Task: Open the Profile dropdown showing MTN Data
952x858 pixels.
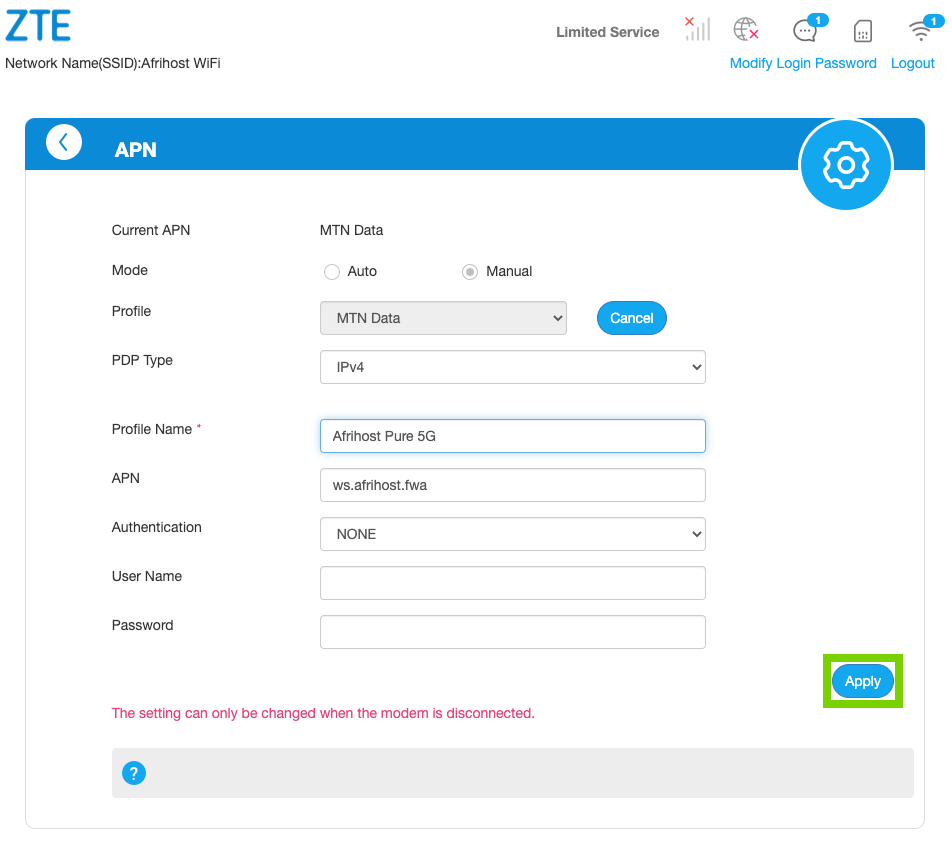Action: tap(443, 318)
